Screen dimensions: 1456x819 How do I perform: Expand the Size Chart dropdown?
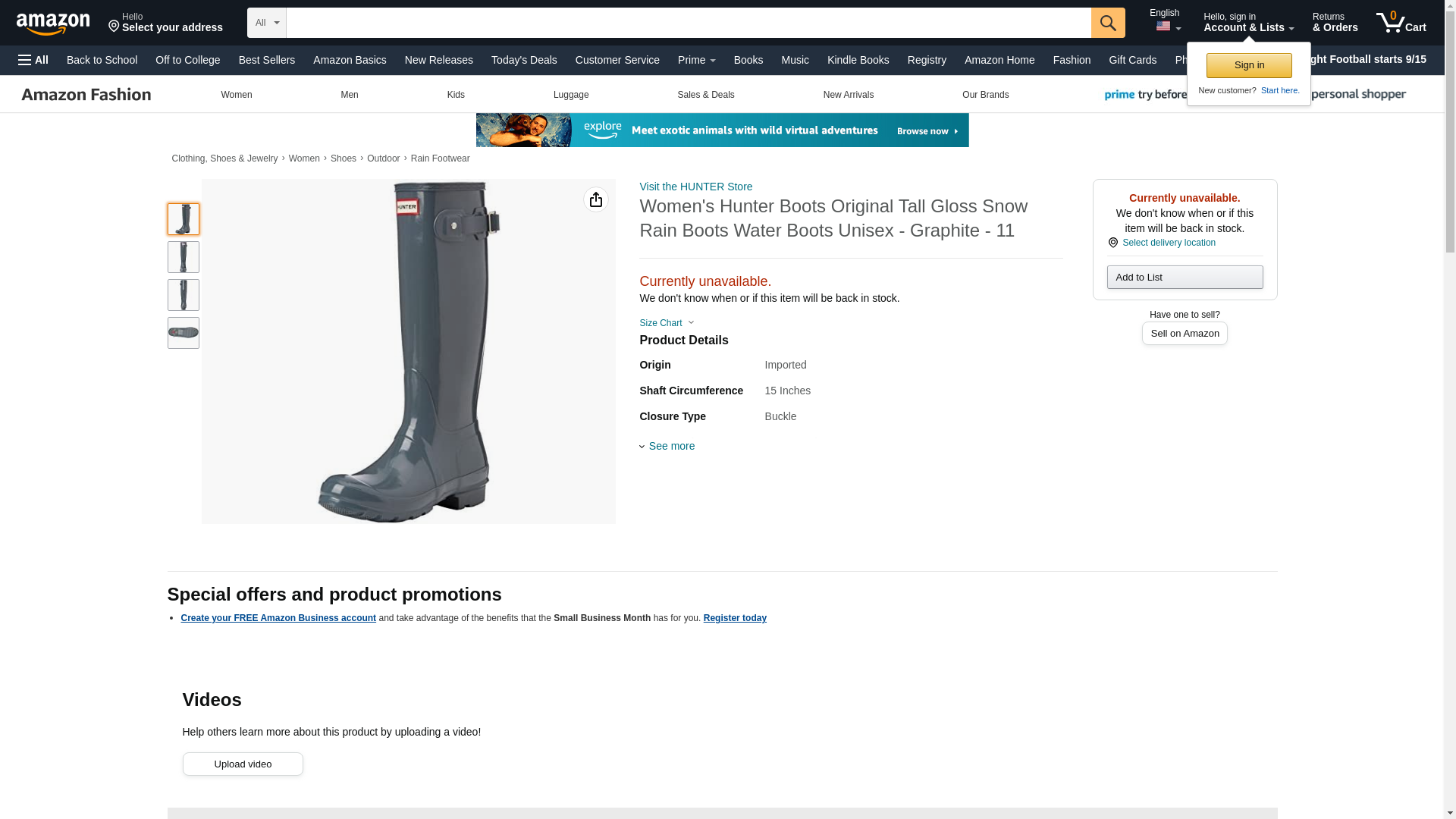tap(667, 323)
